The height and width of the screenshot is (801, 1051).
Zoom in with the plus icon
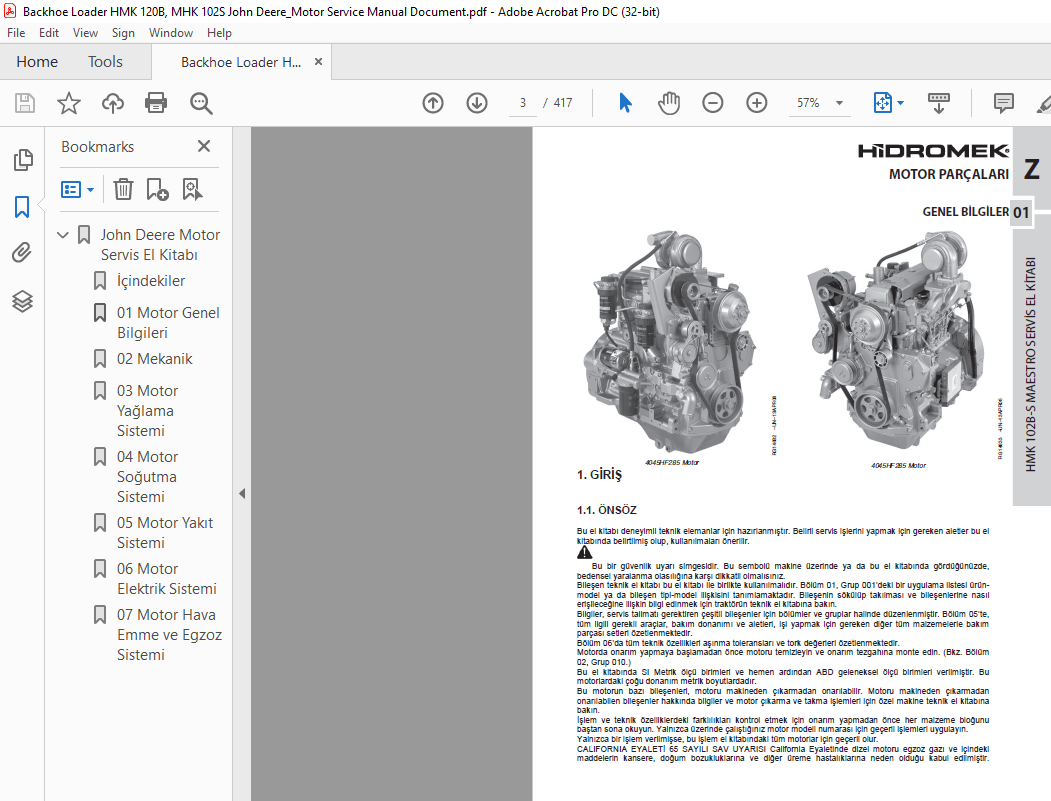point(757,103)
